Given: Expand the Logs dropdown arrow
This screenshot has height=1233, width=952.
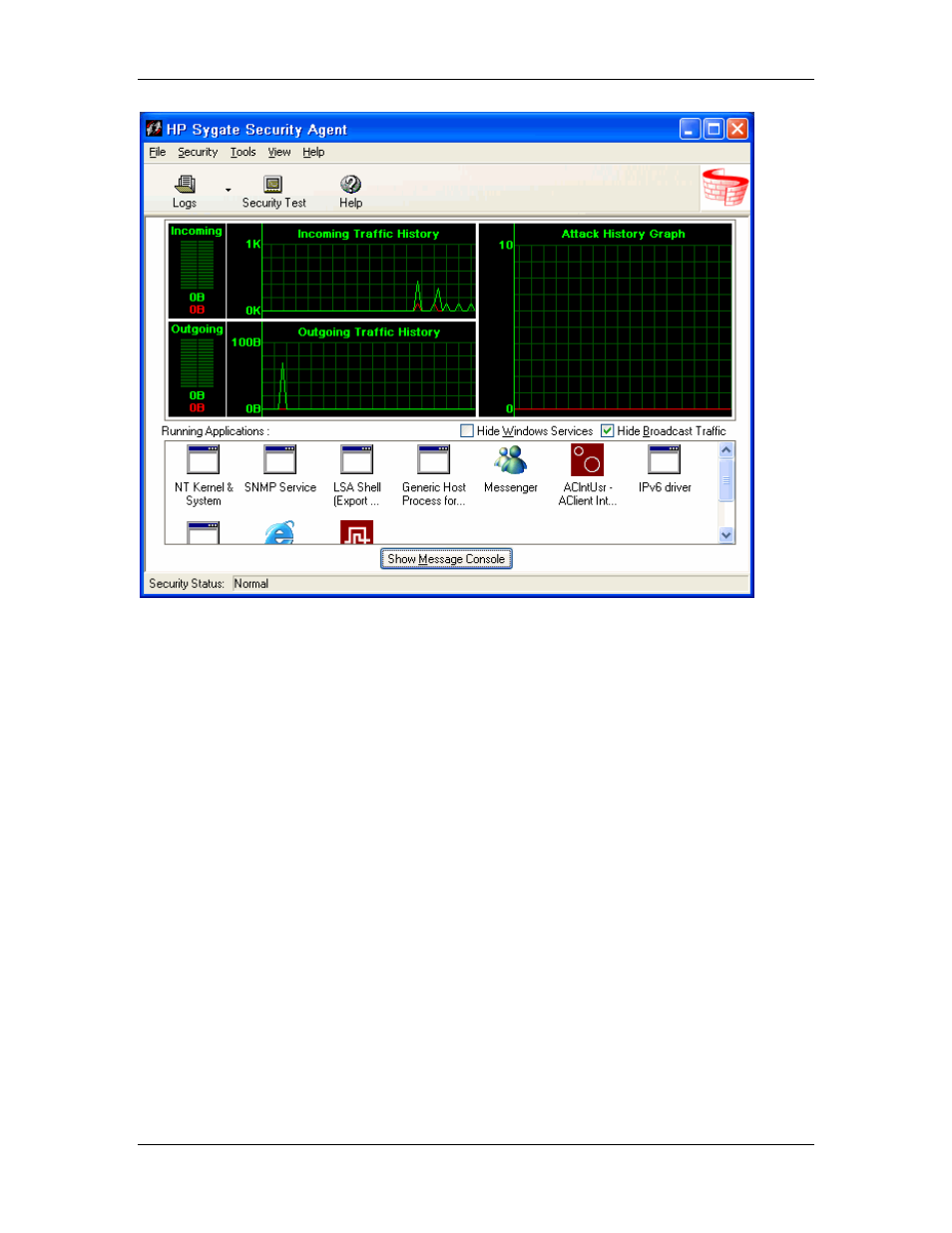Looking at the screenshot, I should click(229, 190).
